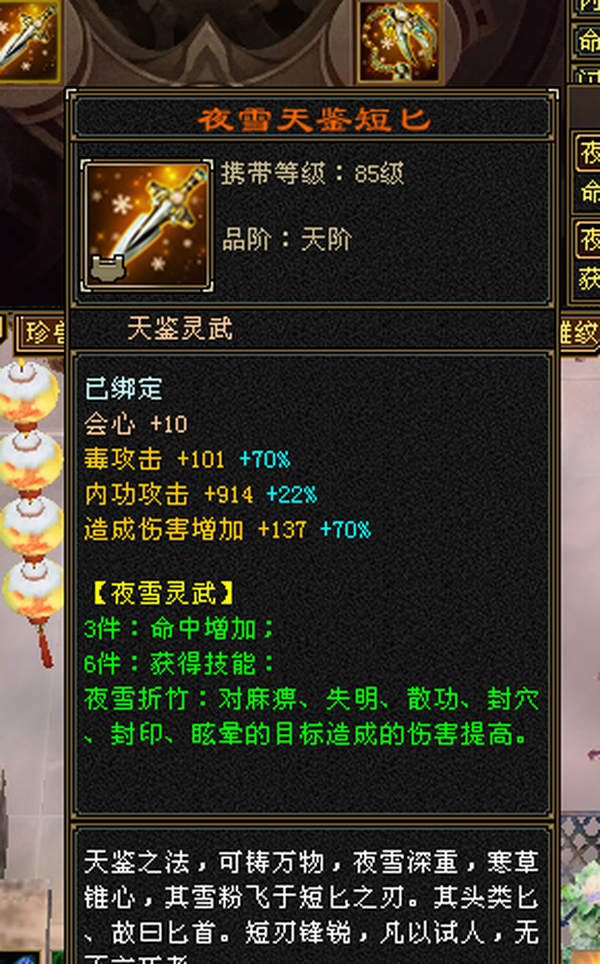
Task: Open the 珍兽 tab
Action: click(x=40, y=333)
